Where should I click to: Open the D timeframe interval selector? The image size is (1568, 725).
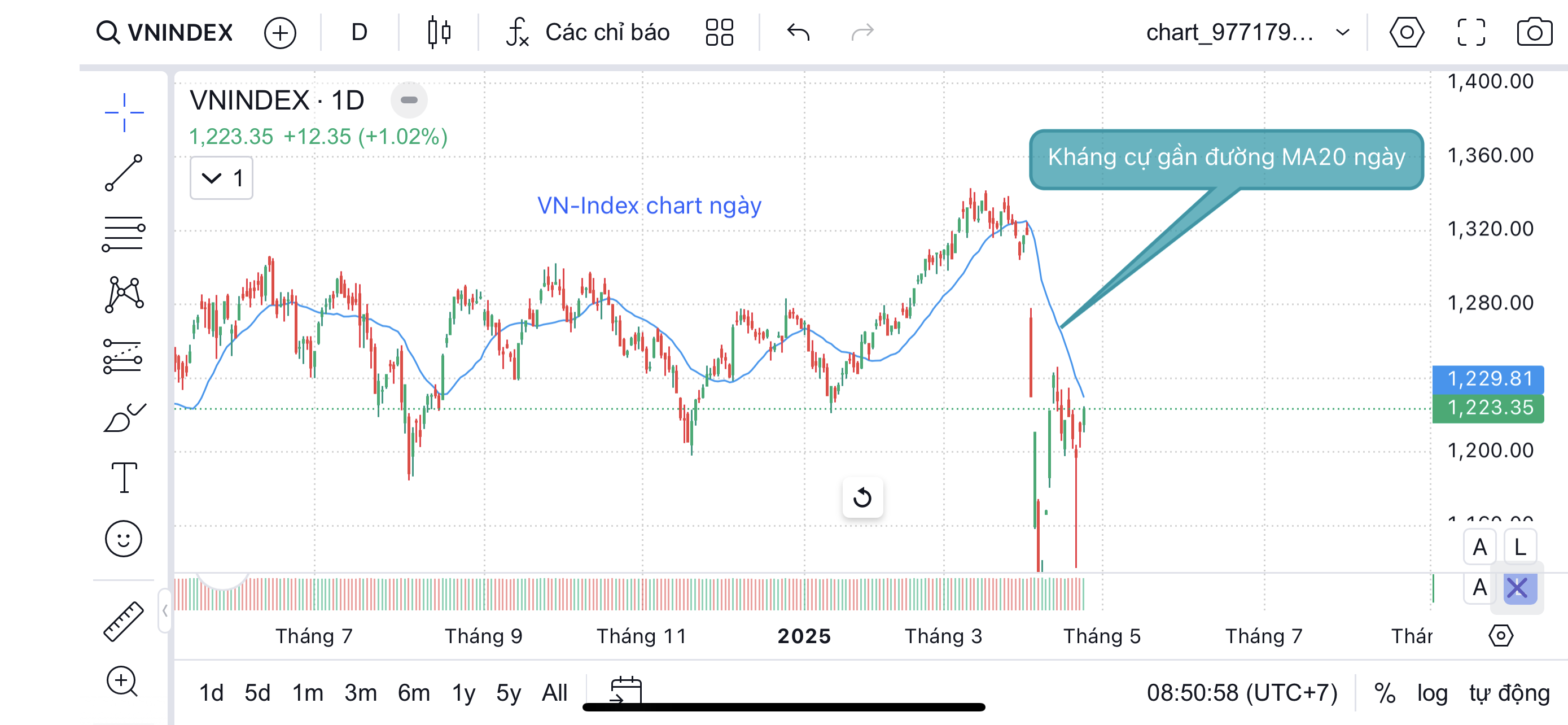coord(359,32)
